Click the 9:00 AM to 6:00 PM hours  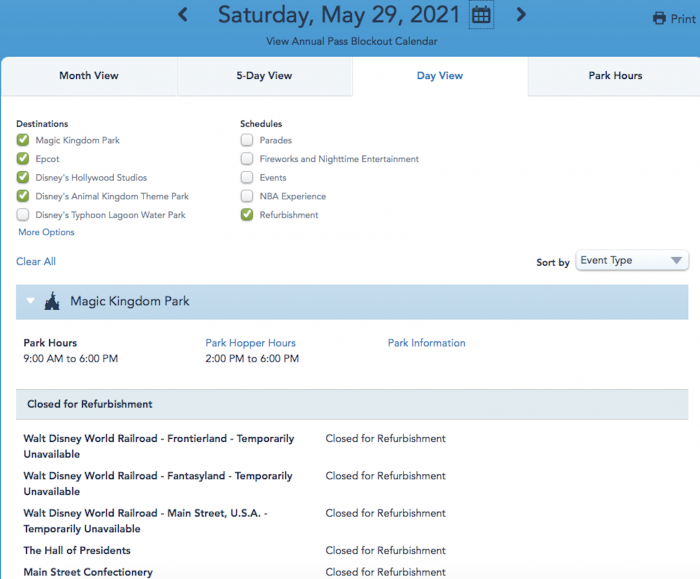(x=71, y=358)
